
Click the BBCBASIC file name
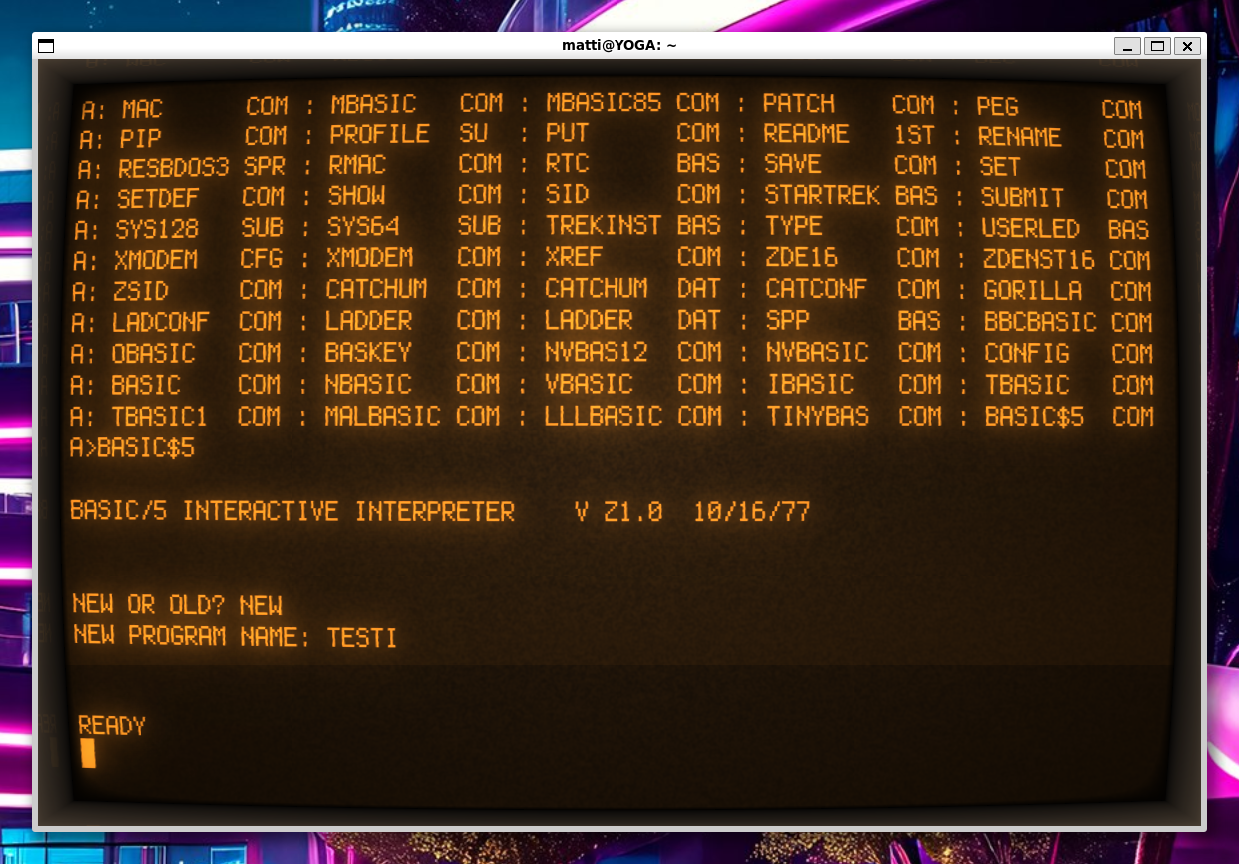1040,322
